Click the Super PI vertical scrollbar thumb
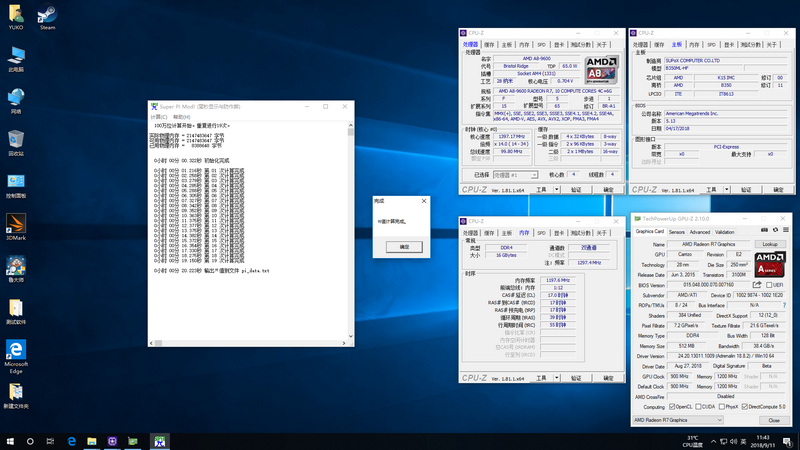Image resolution: width=800 pixels, height=450 pixels. (x=351, y=132)
